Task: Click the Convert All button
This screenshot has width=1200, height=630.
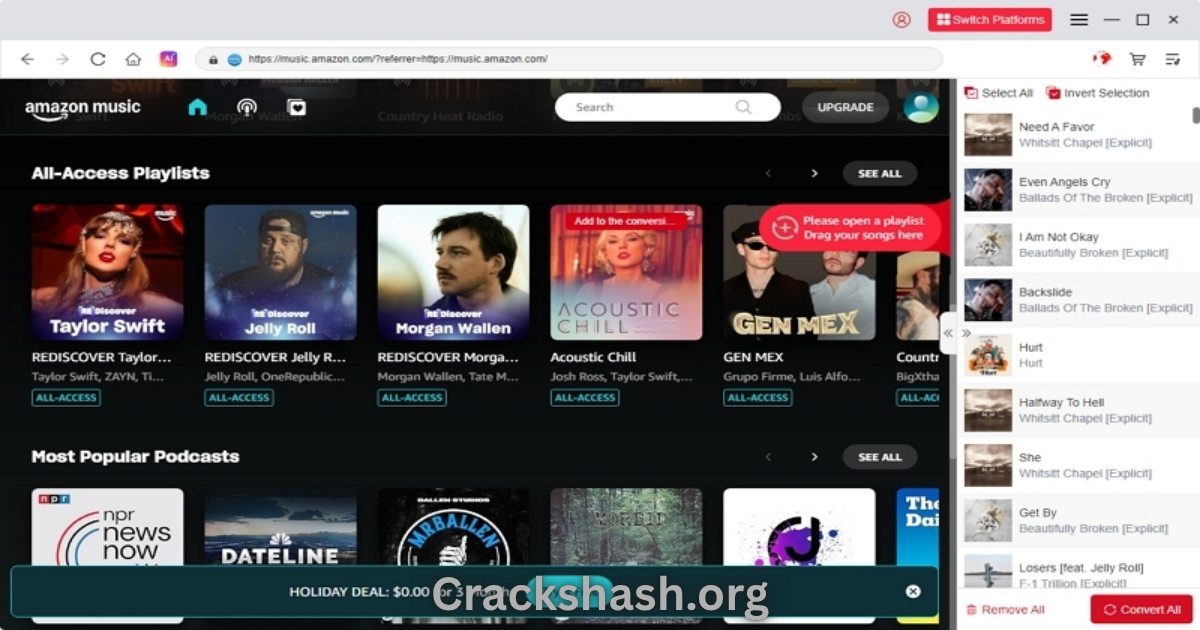Action: (1141, 609)
